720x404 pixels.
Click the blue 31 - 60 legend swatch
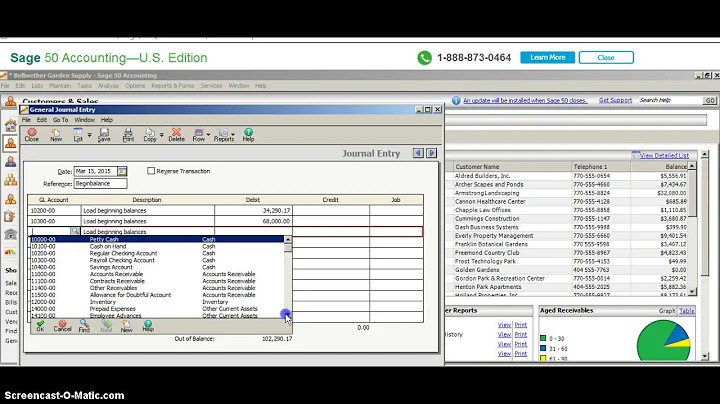pos(543,348)
